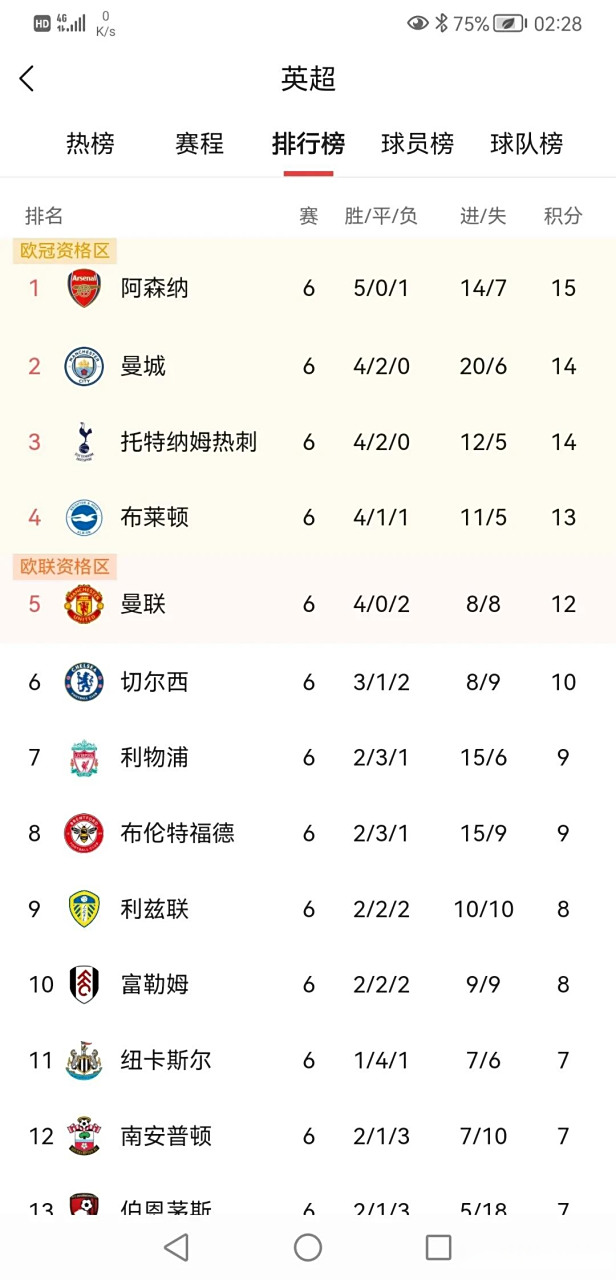
Task: Select the Manchester United red devil crest
Action: click(85, 603)
